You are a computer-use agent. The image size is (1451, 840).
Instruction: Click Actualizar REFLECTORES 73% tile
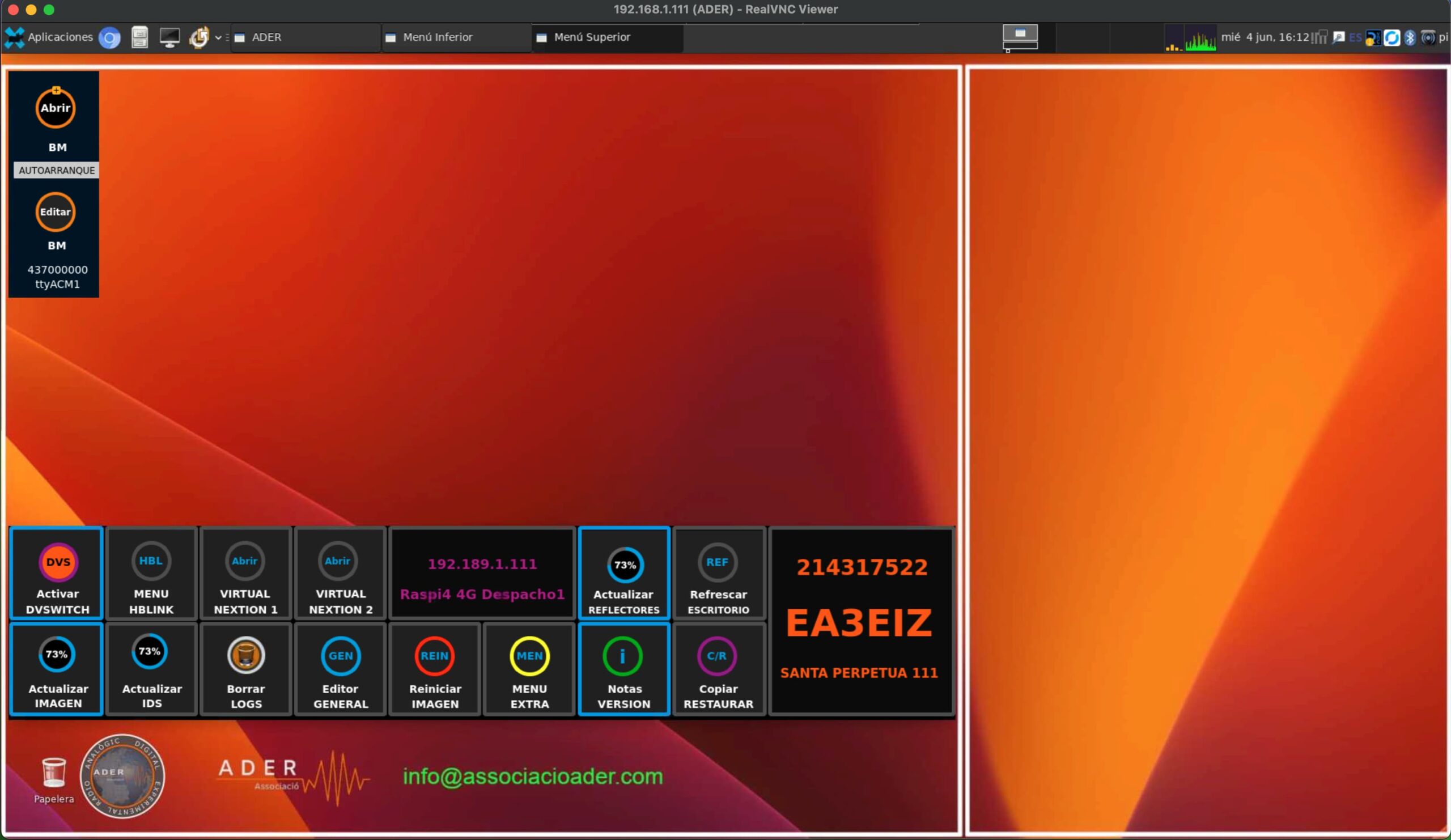pyautogui.click(x=624, y=573)
